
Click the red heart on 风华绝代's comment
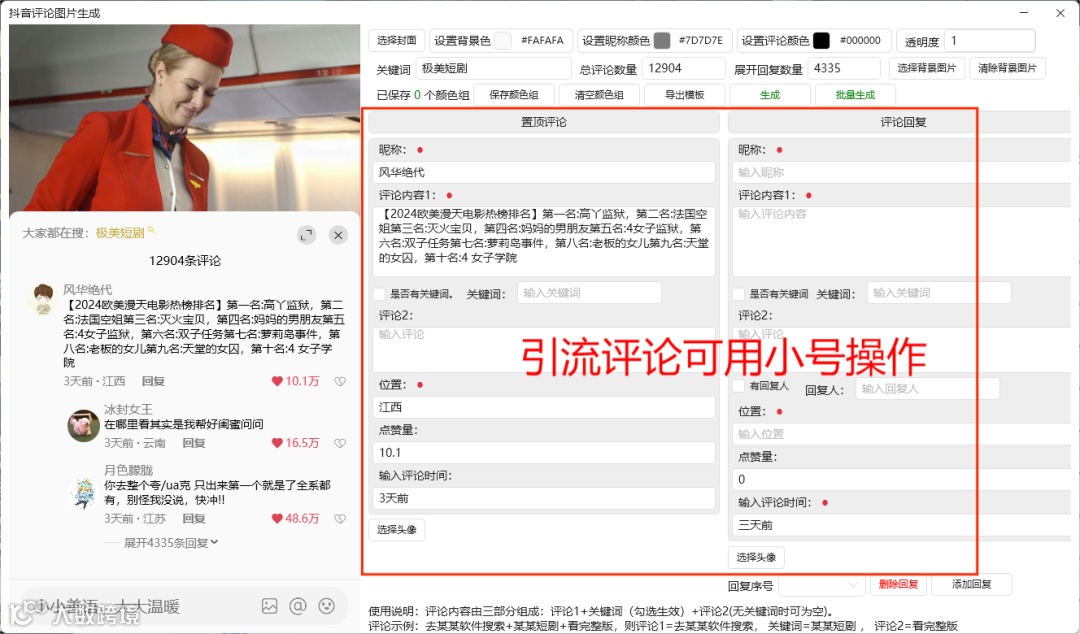[x=277, y=381]
